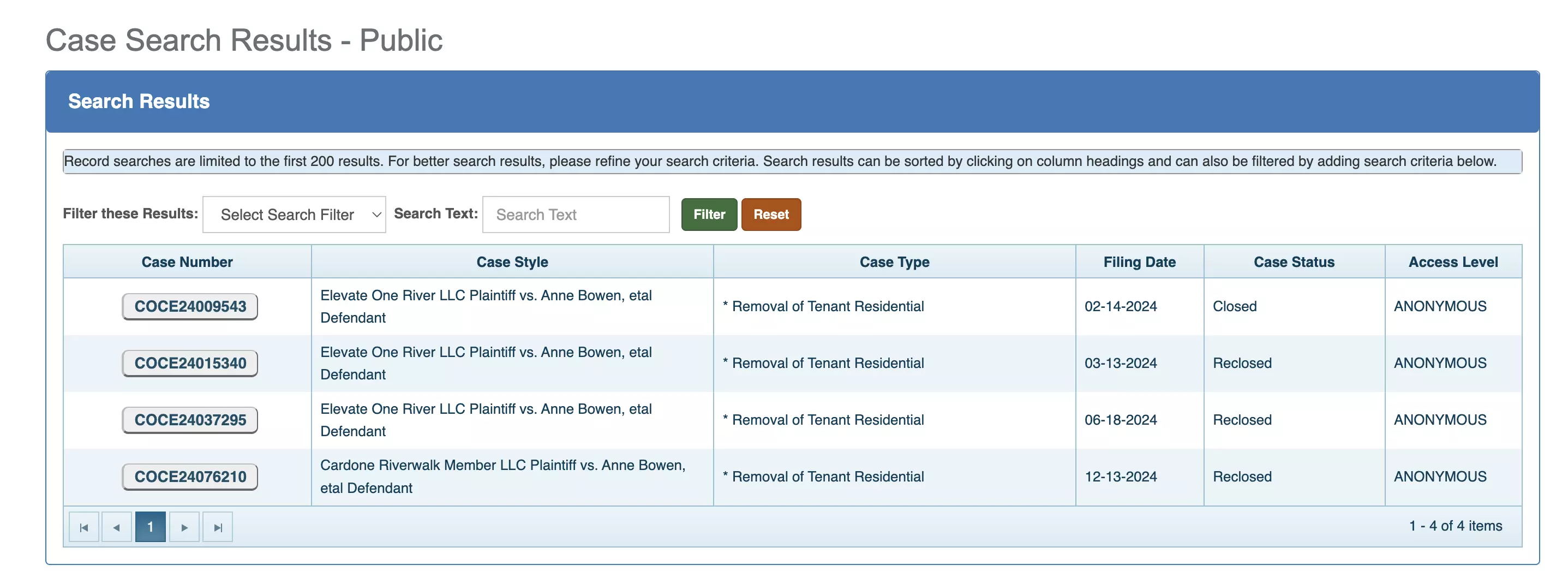Click the Search Results panel heading
Image resolution: width=1568 pixels, height=571 pixels.
pyautogui.click(x=139, y=101)
